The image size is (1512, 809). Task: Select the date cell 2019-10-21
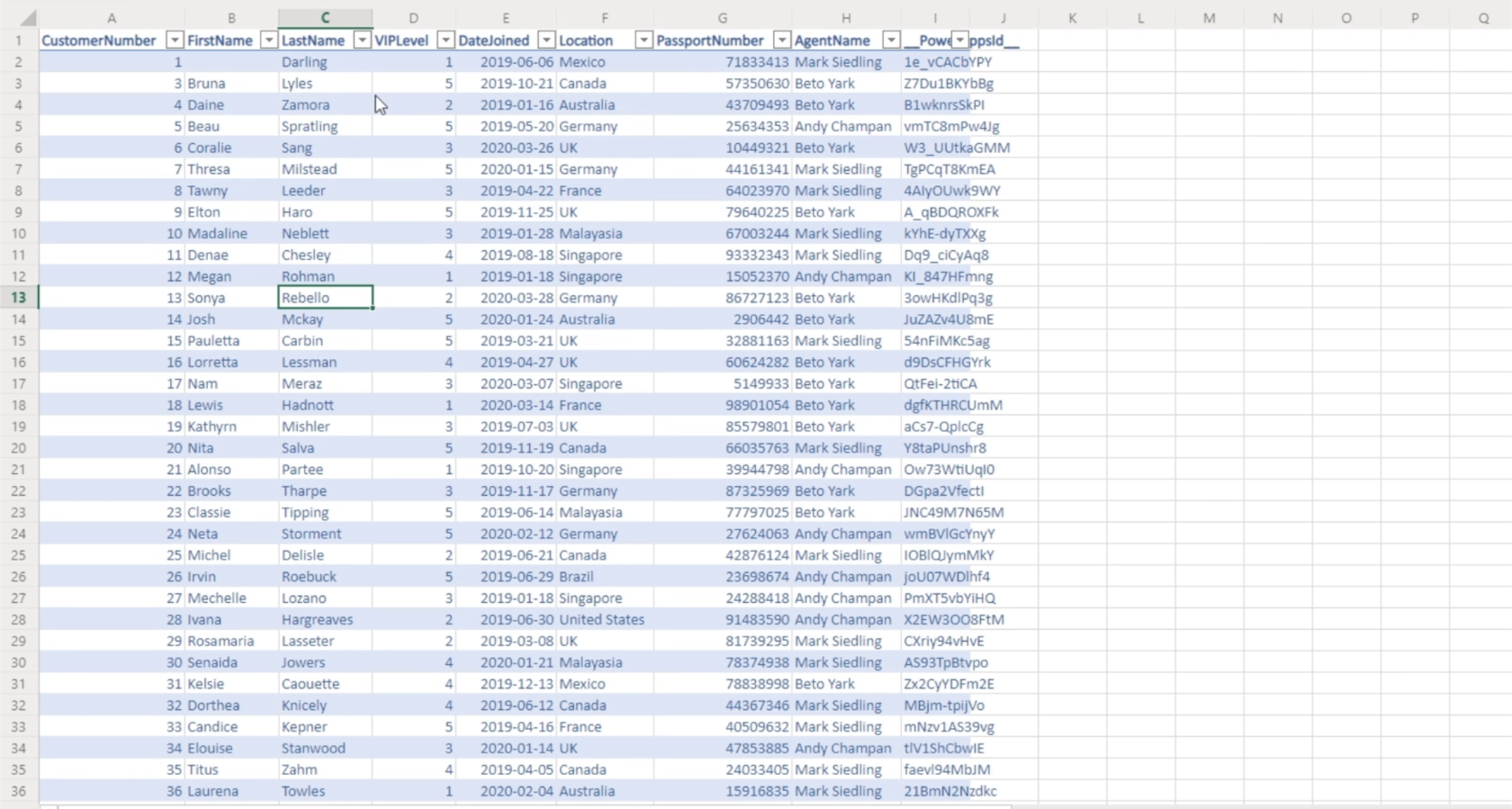pos(506,84)
